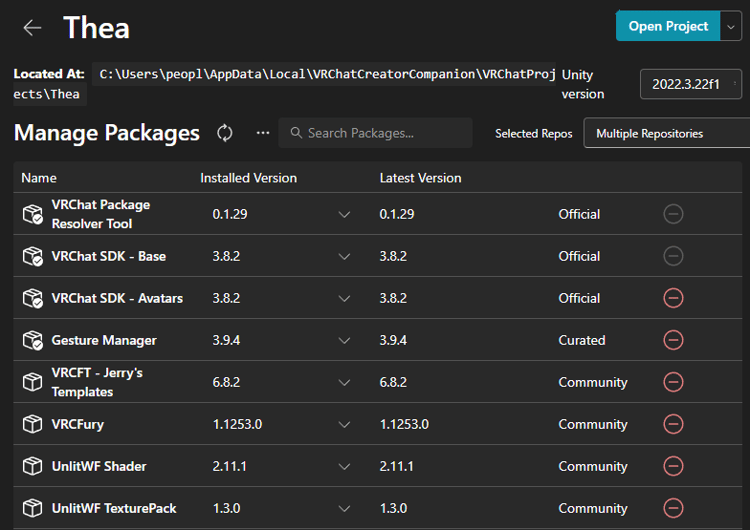Open VRCFury installed version dropdown
The width and height of the screenshot is (750, 530).
[x=344, y=424]
